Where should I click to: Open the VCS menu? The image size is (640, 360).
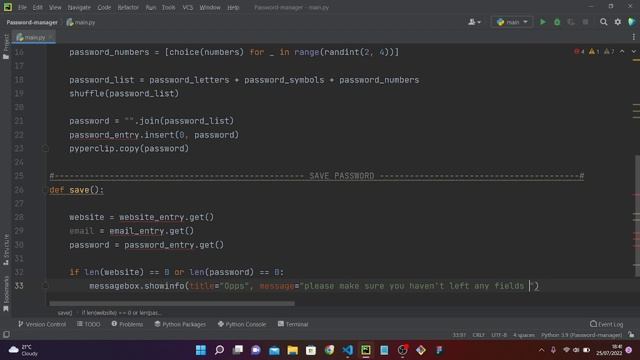coord(188,7)
